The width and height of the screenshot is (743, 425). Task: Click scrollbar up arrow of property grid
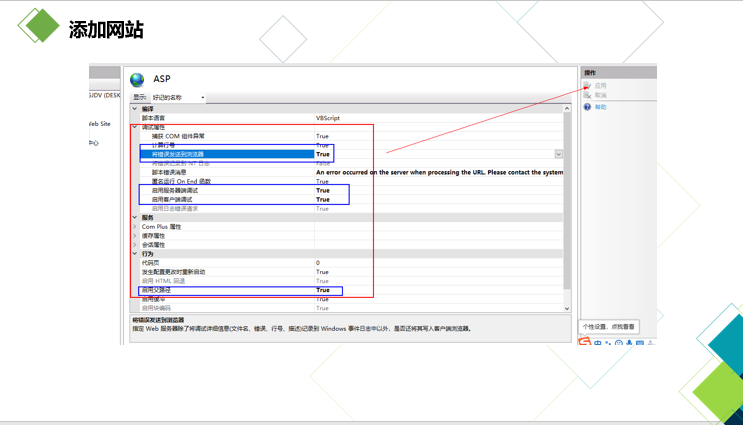[567, 109]
